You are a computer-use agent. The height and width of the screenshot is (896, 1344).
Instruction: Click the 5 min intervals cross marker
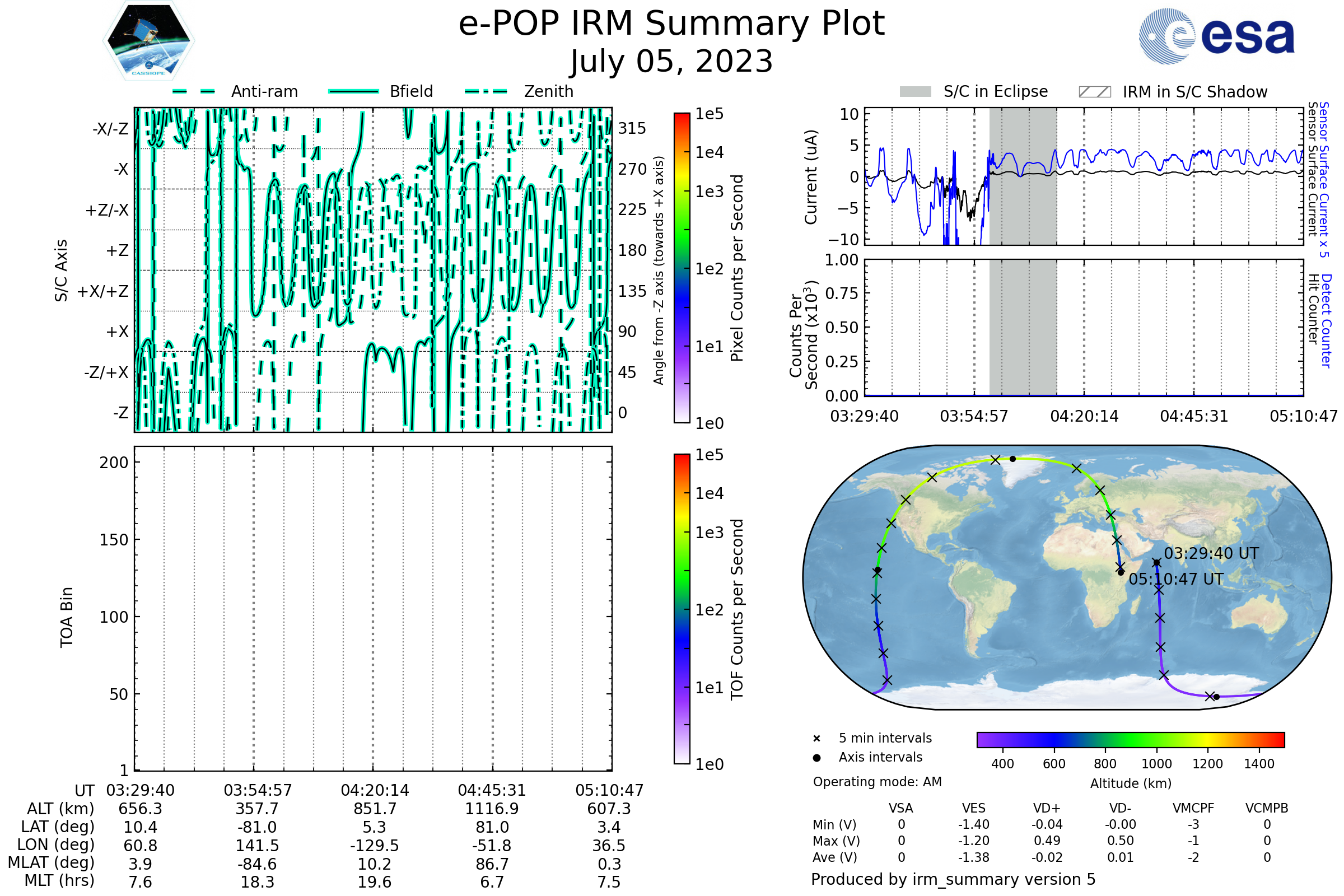[x=816, y=739]
